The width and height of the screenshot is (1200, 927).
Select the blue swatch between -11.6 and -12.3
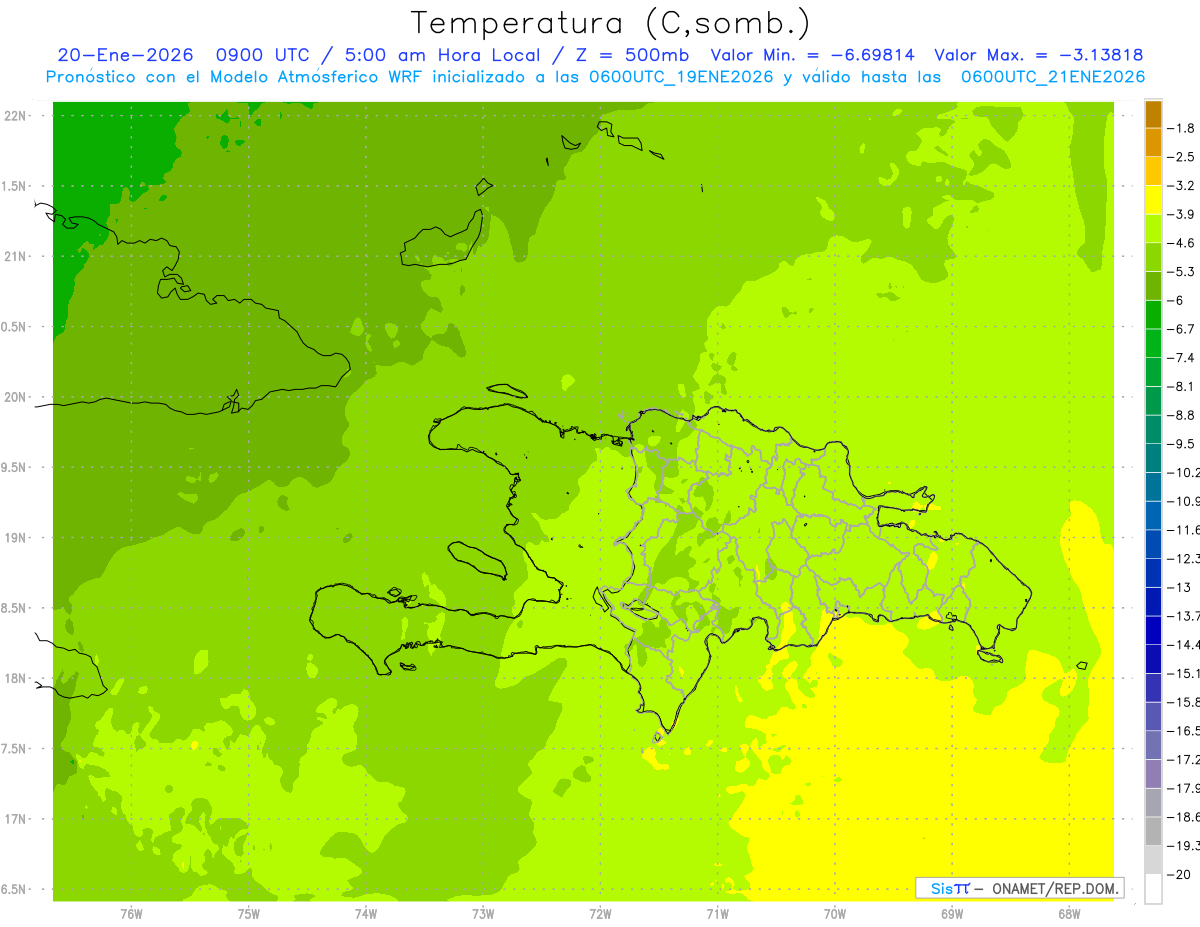(x=1153, y=544)
